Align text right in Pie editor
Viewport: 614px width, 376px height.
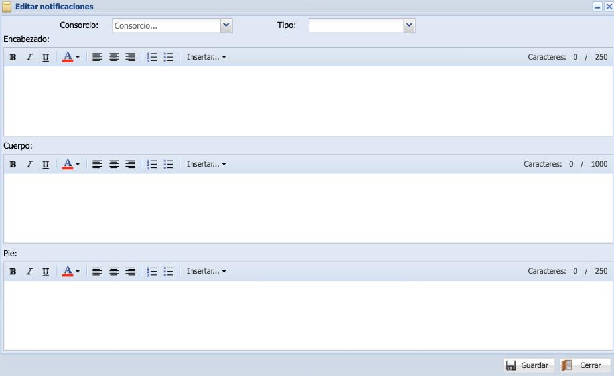click(x=130, y=271)
